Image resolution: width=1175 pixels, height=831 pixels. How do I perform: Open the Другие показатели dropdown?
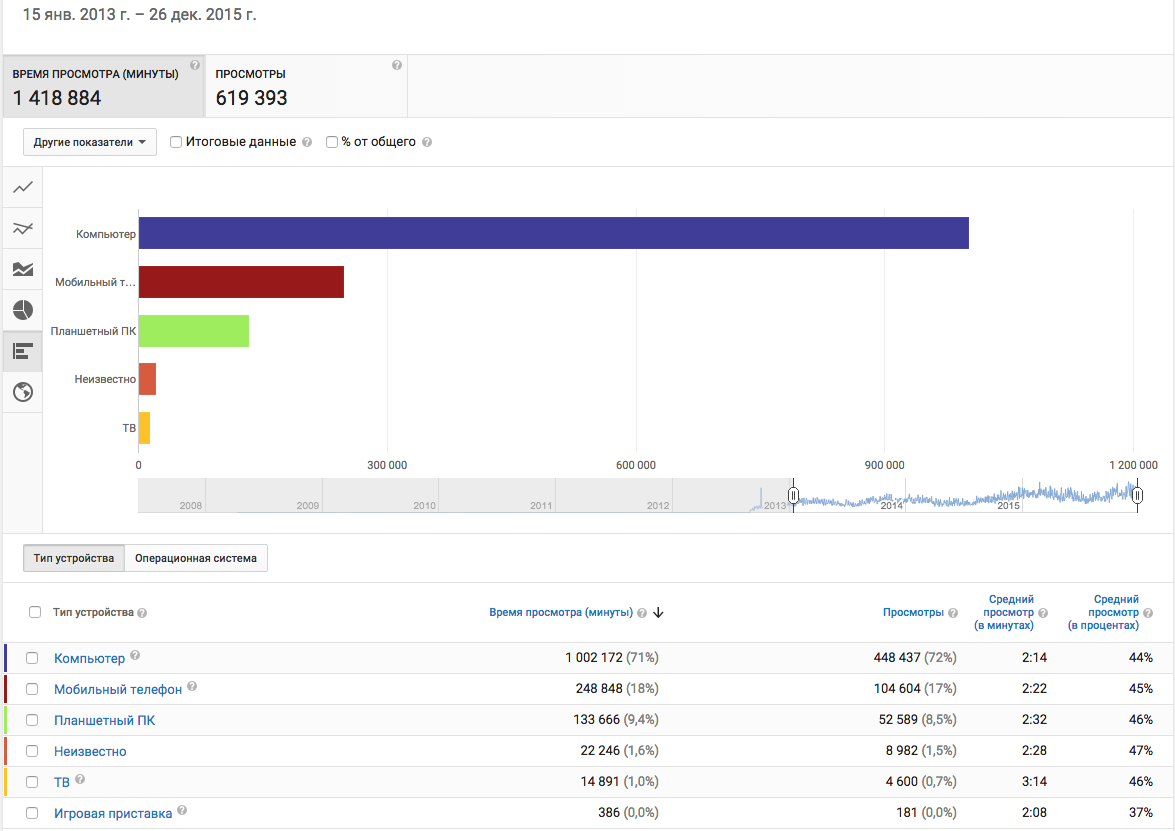(x=90, y=142)
